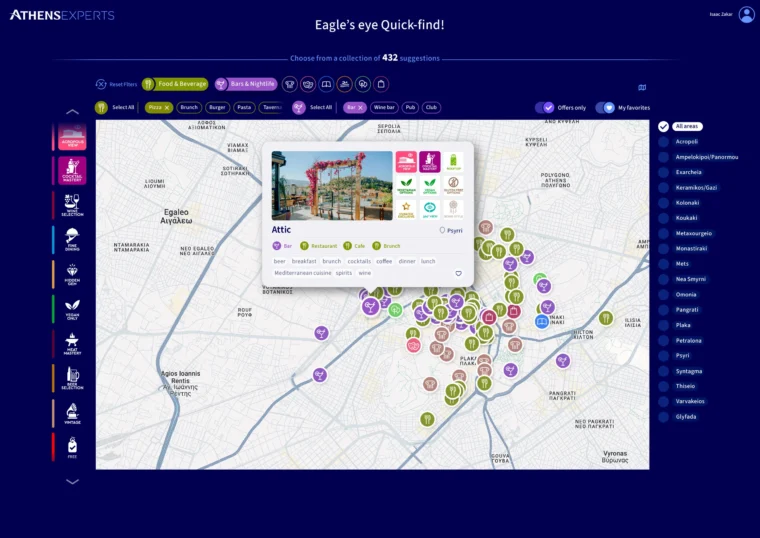
Task: Click the Wine Selection sidebar icon
Action: [x=72, y=205]
